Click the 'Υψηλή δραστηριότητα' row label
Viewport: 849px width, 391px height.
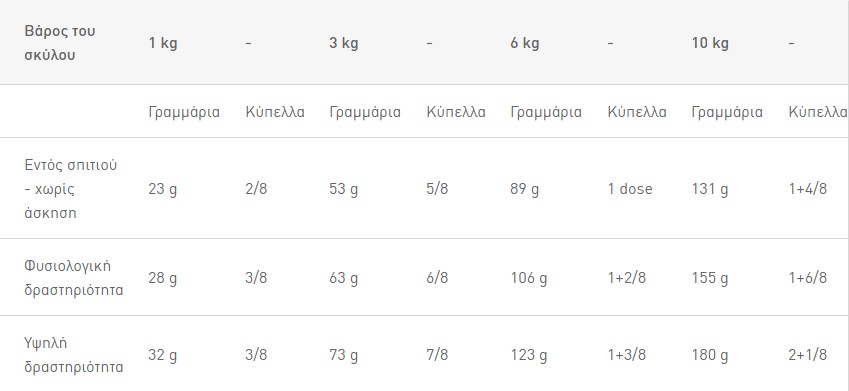74,355
